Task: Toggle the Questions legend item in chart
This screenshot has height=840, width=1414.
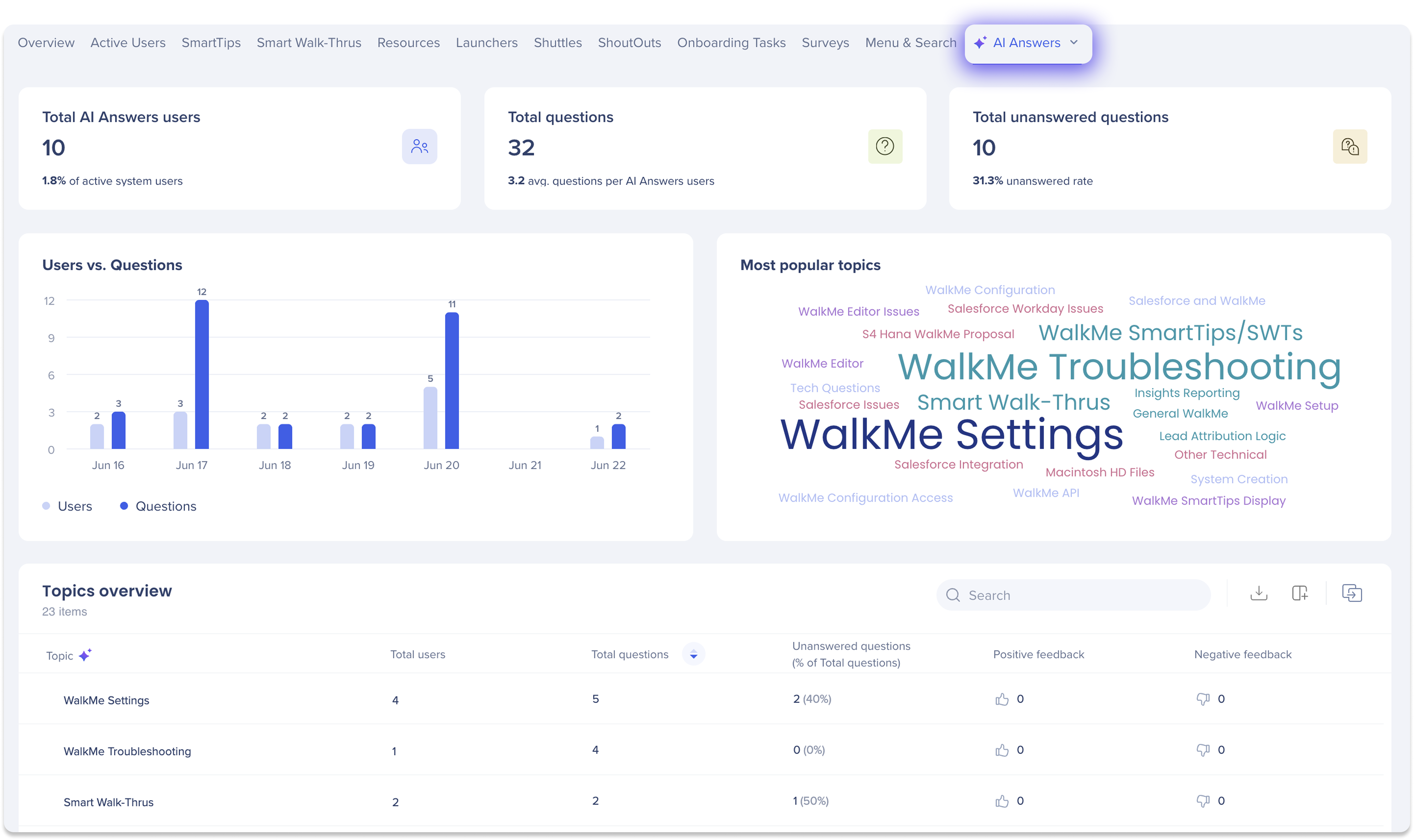Action: click(x=158, y=506)
